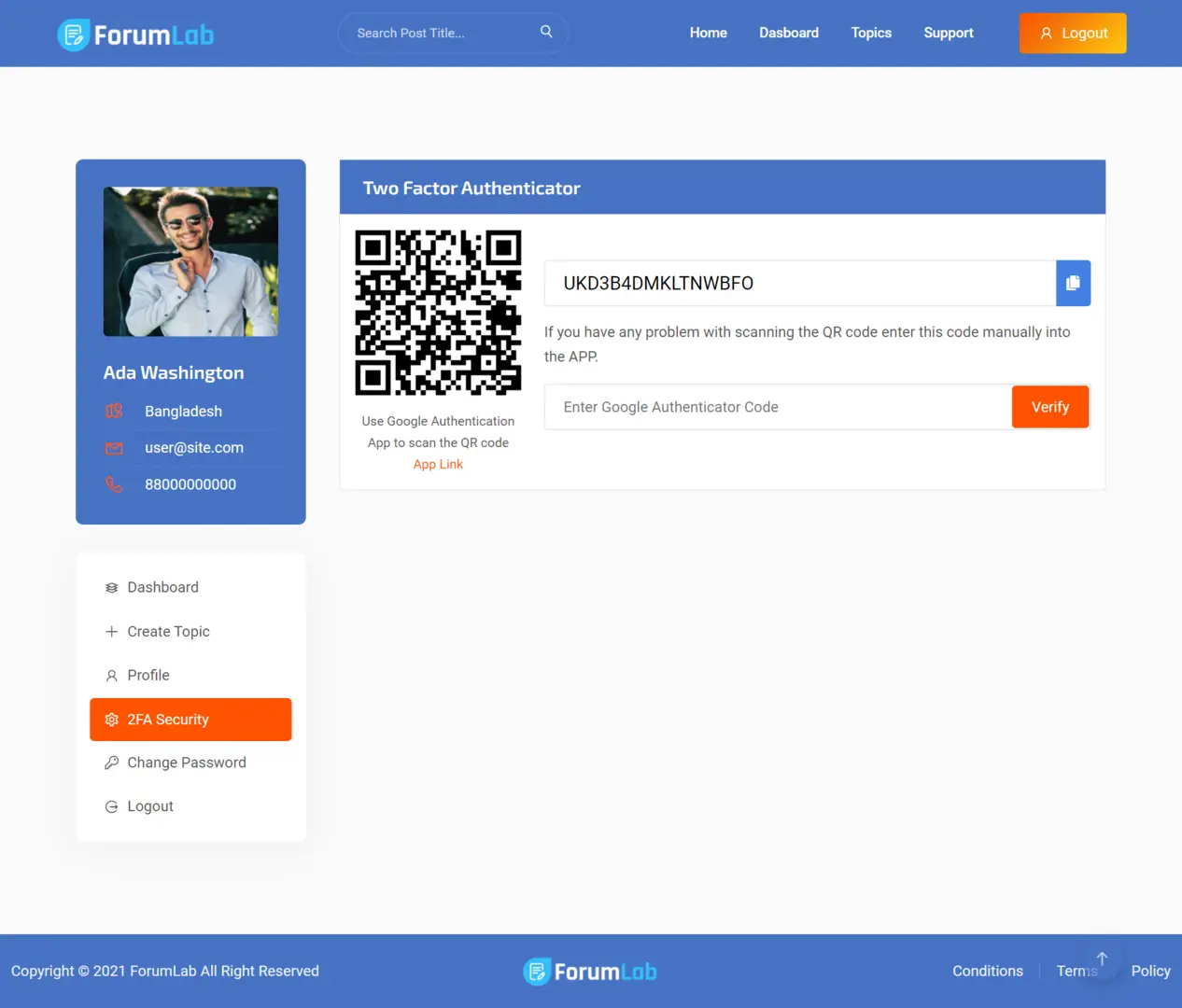Viewport: 1182px width, 1008px height.
Task: Open the Dasboard nav link
Action: (789, 33)
